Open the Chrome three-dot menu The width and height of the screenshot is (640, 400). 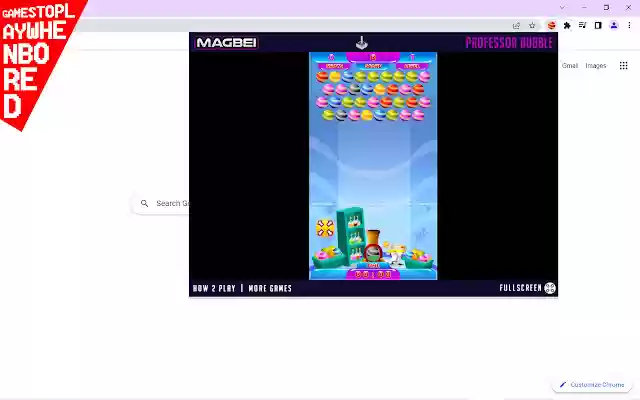click(x=629, y=25)
